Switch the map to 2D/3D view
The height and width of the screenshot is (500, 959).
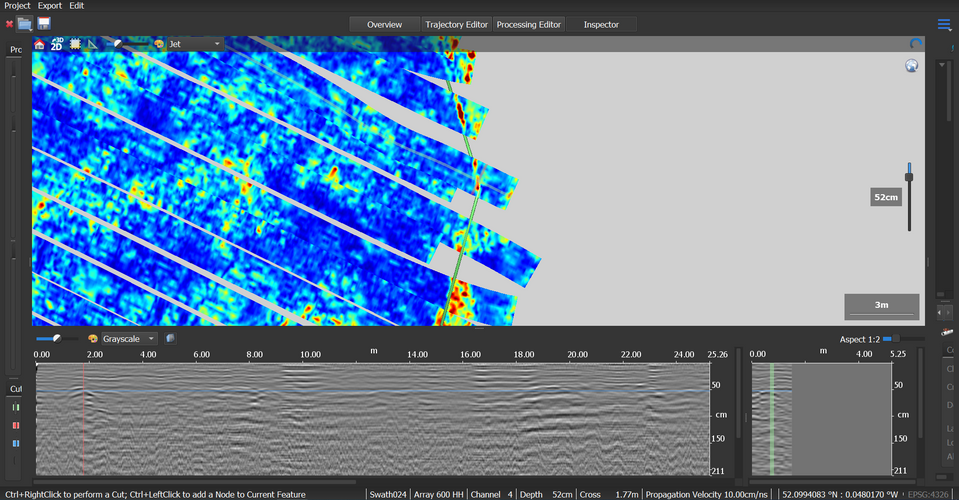[x=57, y=44]
